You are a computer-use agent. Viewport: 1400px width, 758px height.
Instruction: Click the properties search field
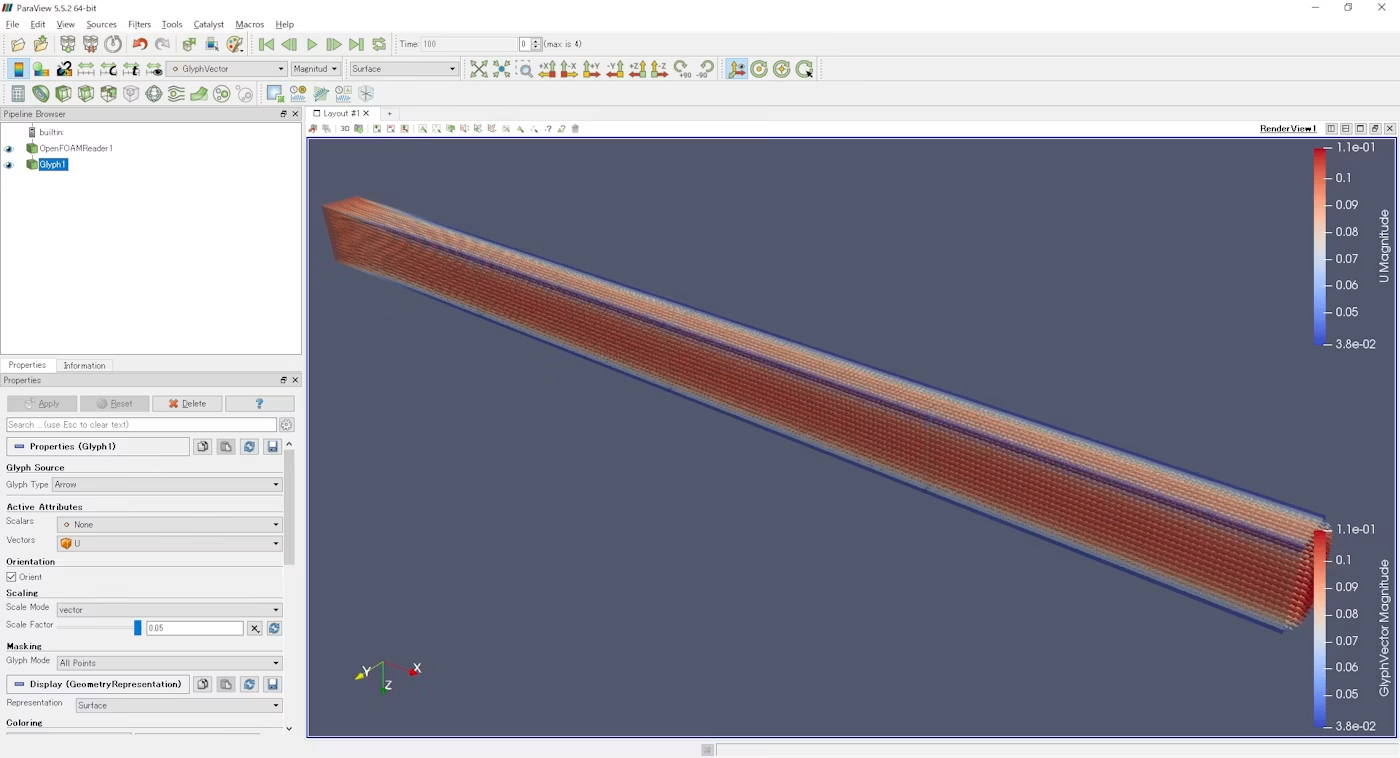click(141, 425)
